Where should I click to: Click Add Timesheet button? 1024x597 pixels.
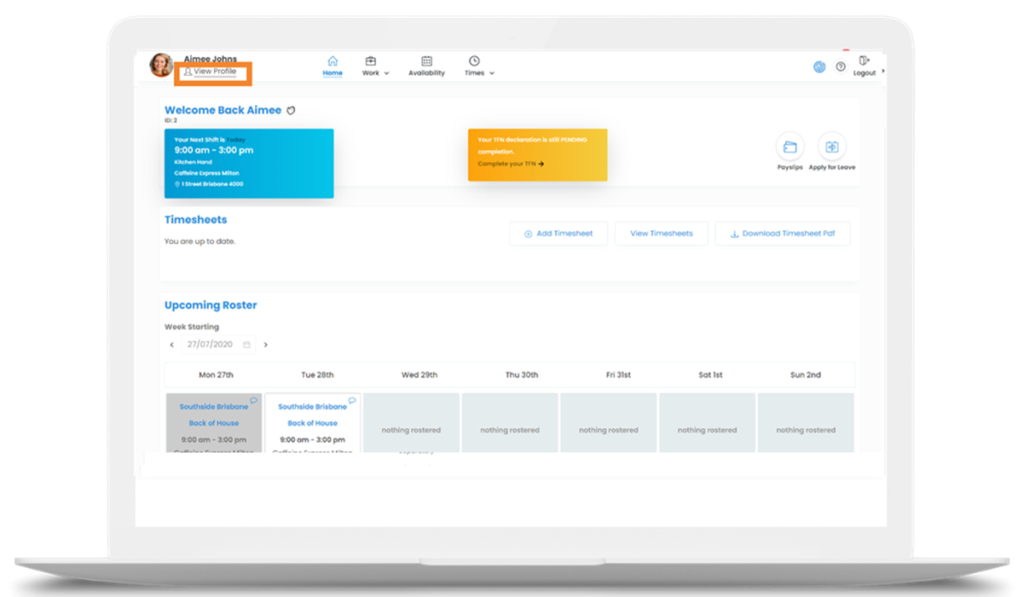coord(558,233)
